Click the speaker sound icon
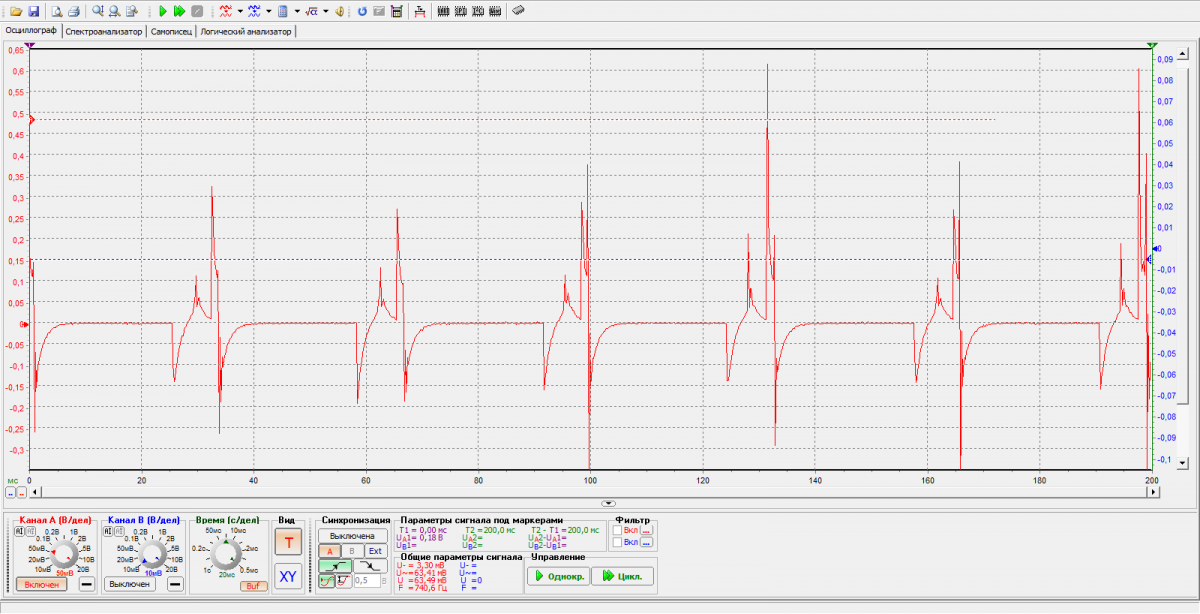This screenshot has height=614, width=1200. coord(340,11)
